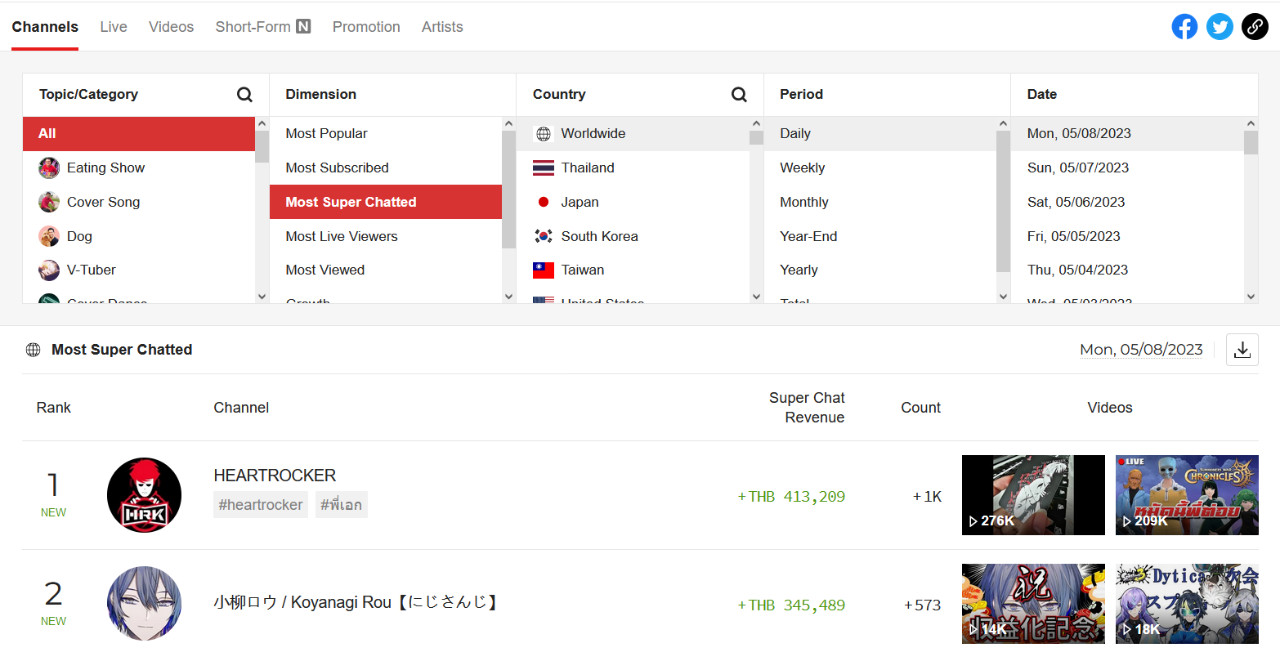Image resolution: width=1280 pixels, height=670 pixels.
Task: Click Eating Show category avatar icon
Action: (x=49, y=168)
